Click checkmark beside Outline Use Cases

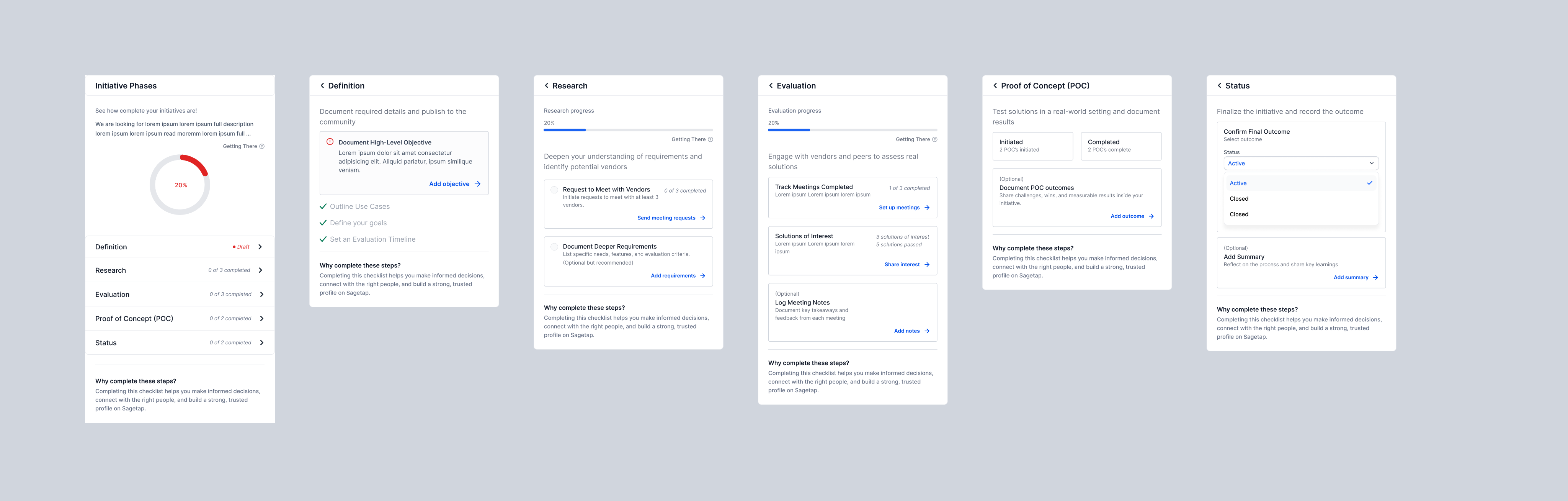point(323,206)
